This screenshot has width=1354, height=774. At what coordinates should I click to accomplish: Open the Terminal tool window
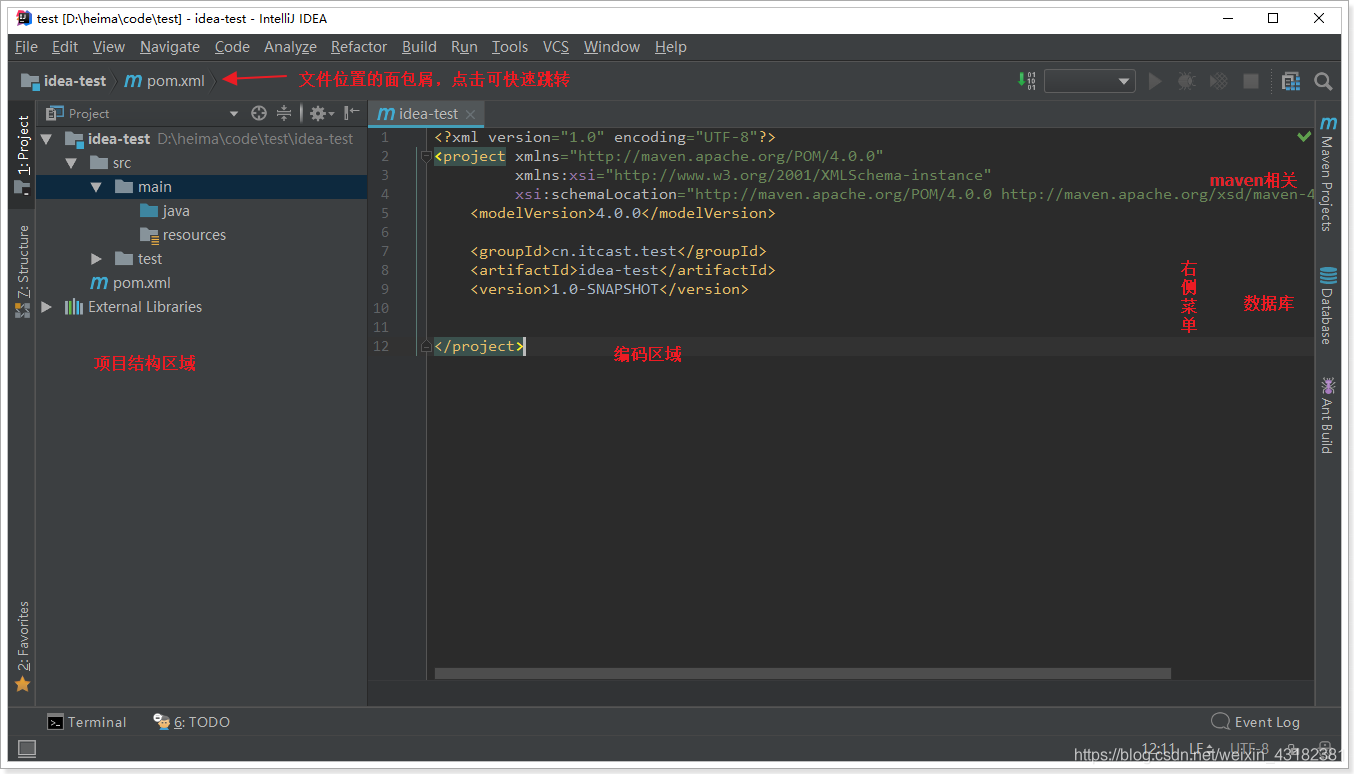coord(87,722)
